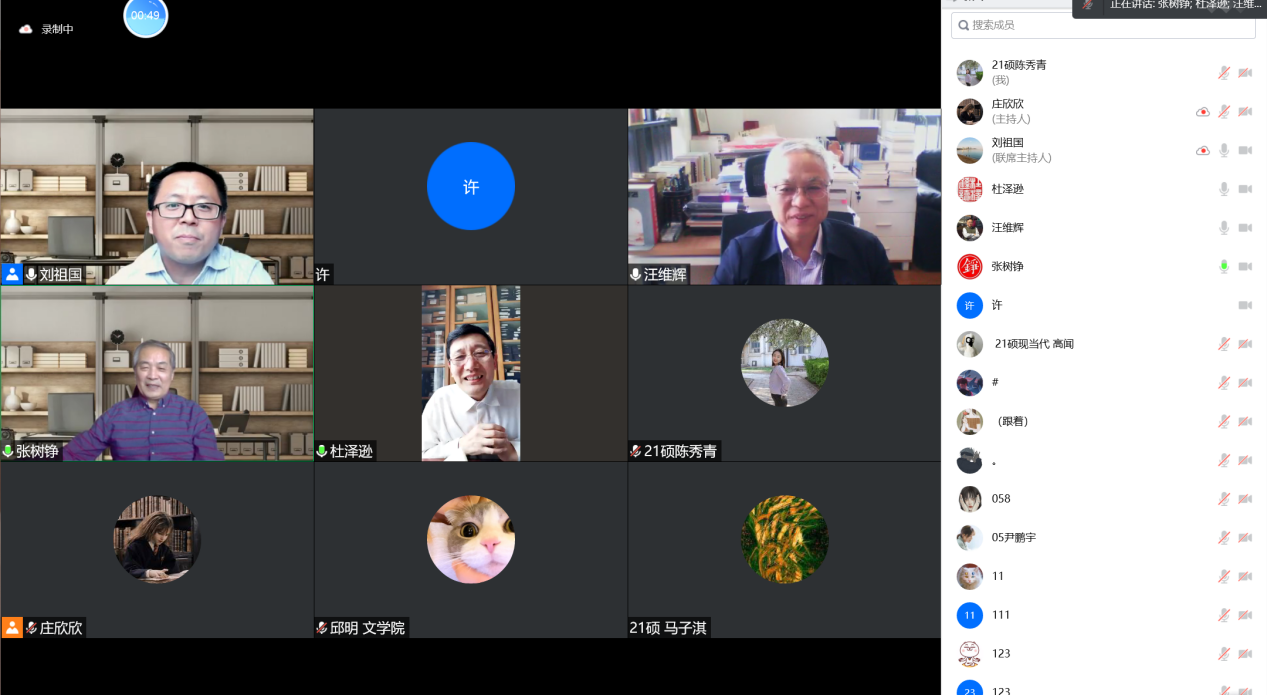Click the microphone icon next to 刘祖国 in list
Screen dimensions: 1267x695
coord(1223,151)
